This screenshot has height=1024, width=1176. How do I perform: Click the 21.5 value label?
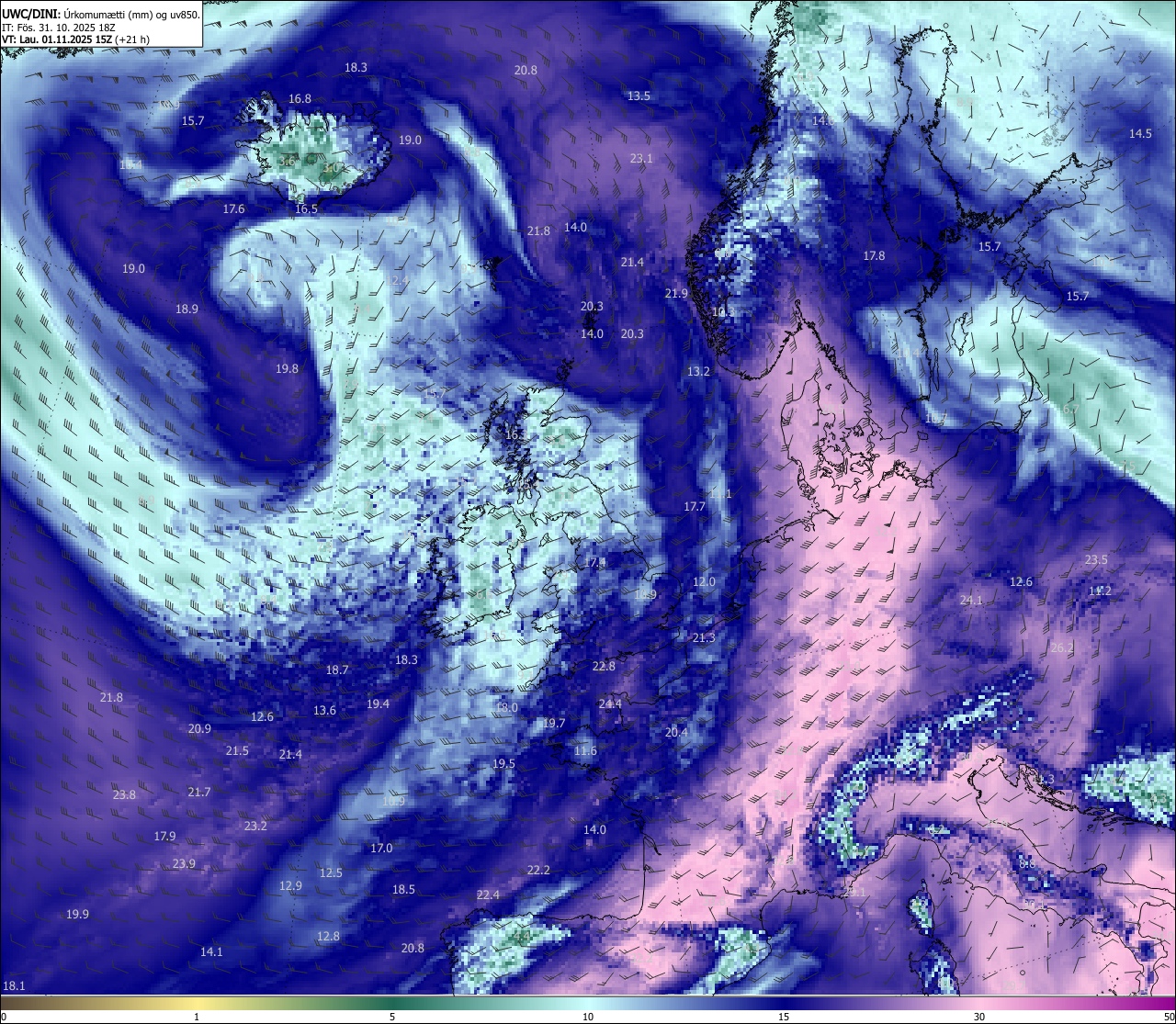coord(237,750)
